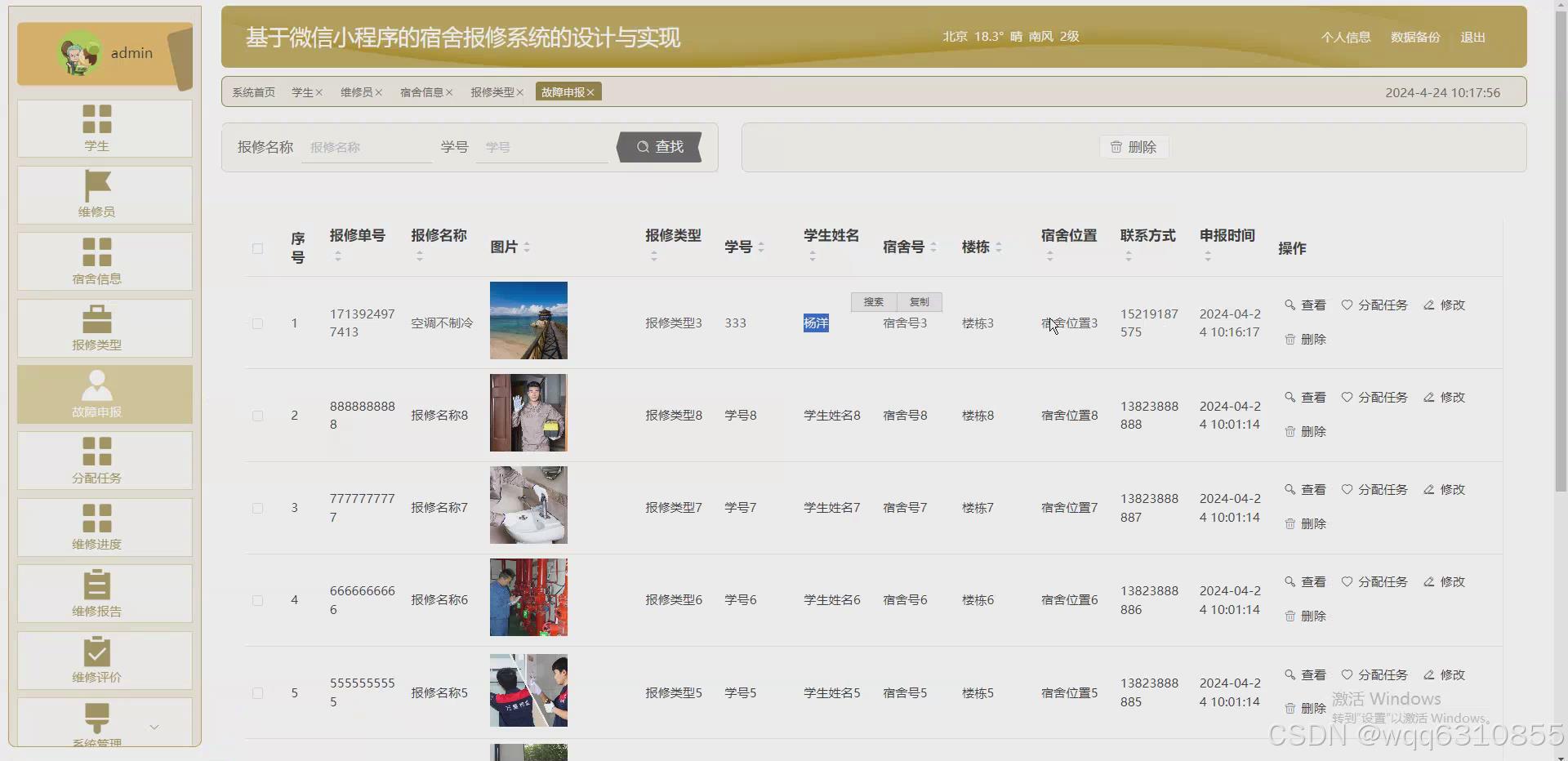Click the admin avatar image
The image size is (1568, 761).
(x=79, y=53)
